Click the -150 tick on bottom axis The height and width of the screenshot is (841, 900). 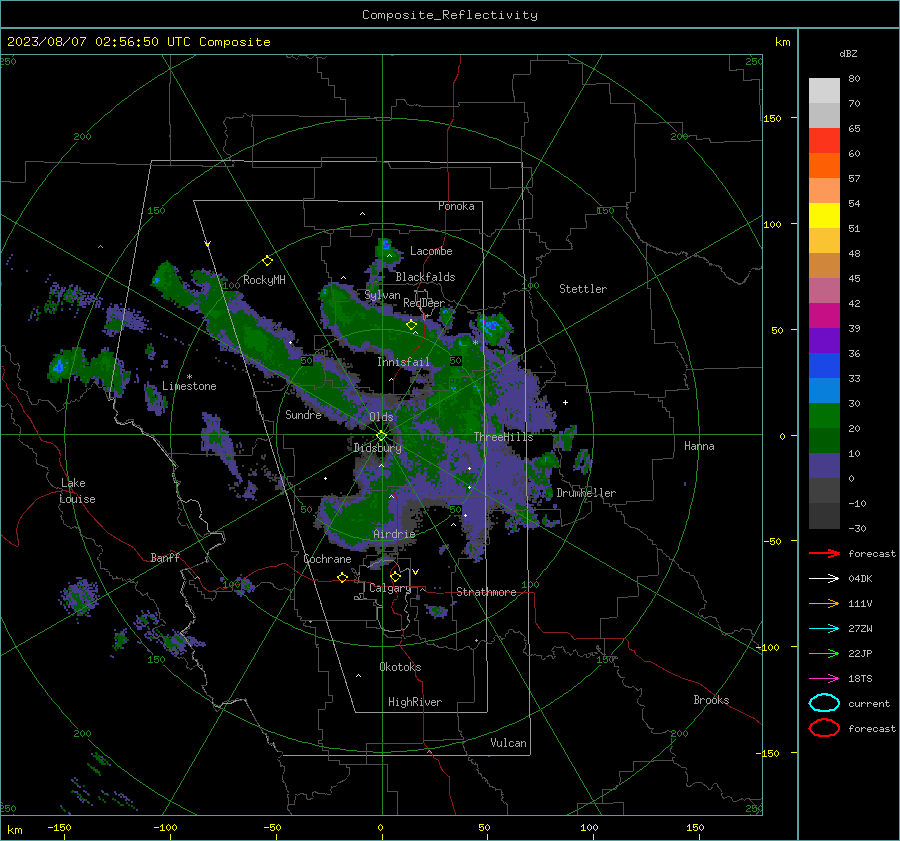pyautogui.click(x=59, y=827)
